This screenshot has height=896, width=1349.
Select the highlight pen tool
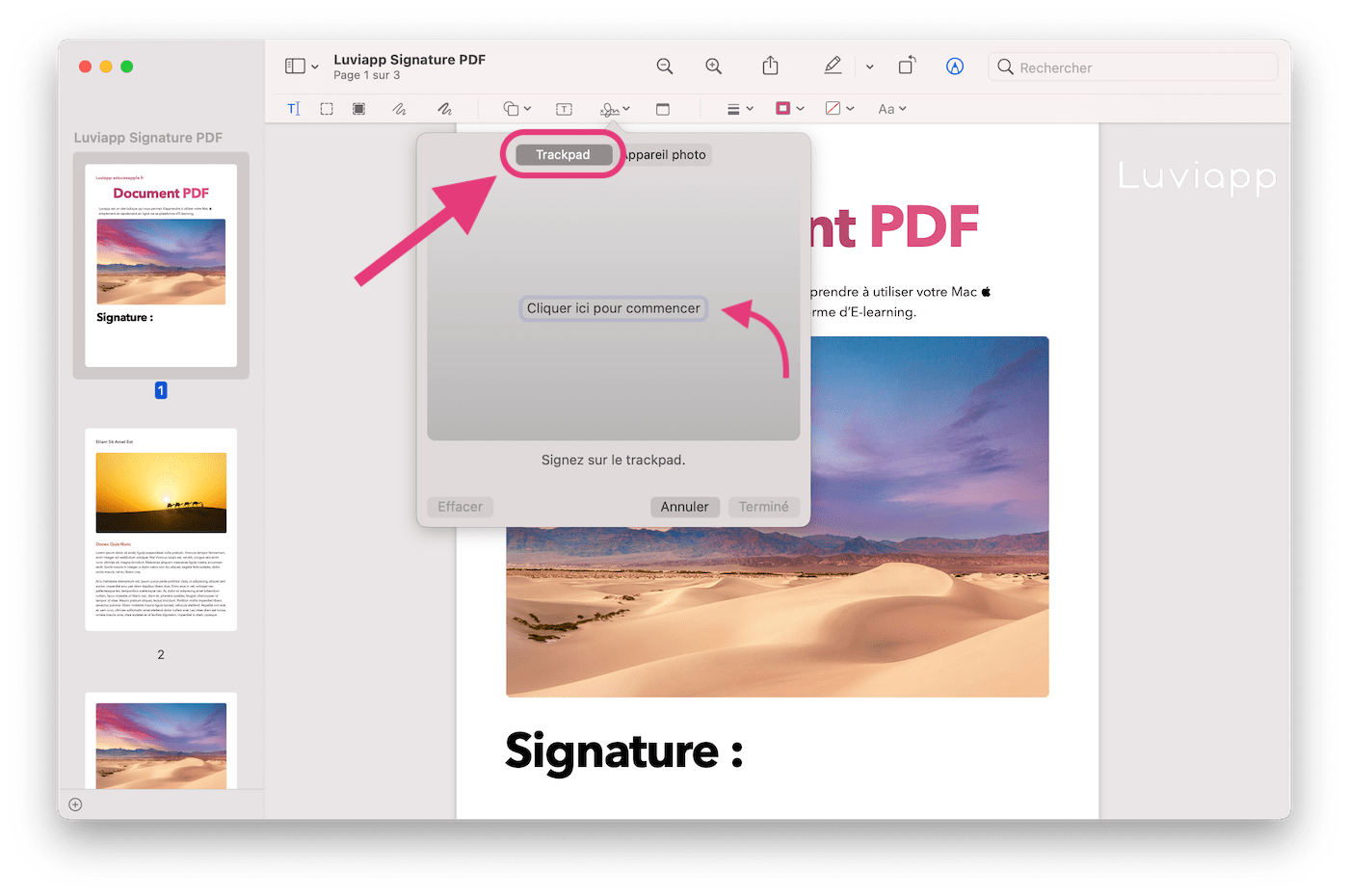[x=833, y=66]
